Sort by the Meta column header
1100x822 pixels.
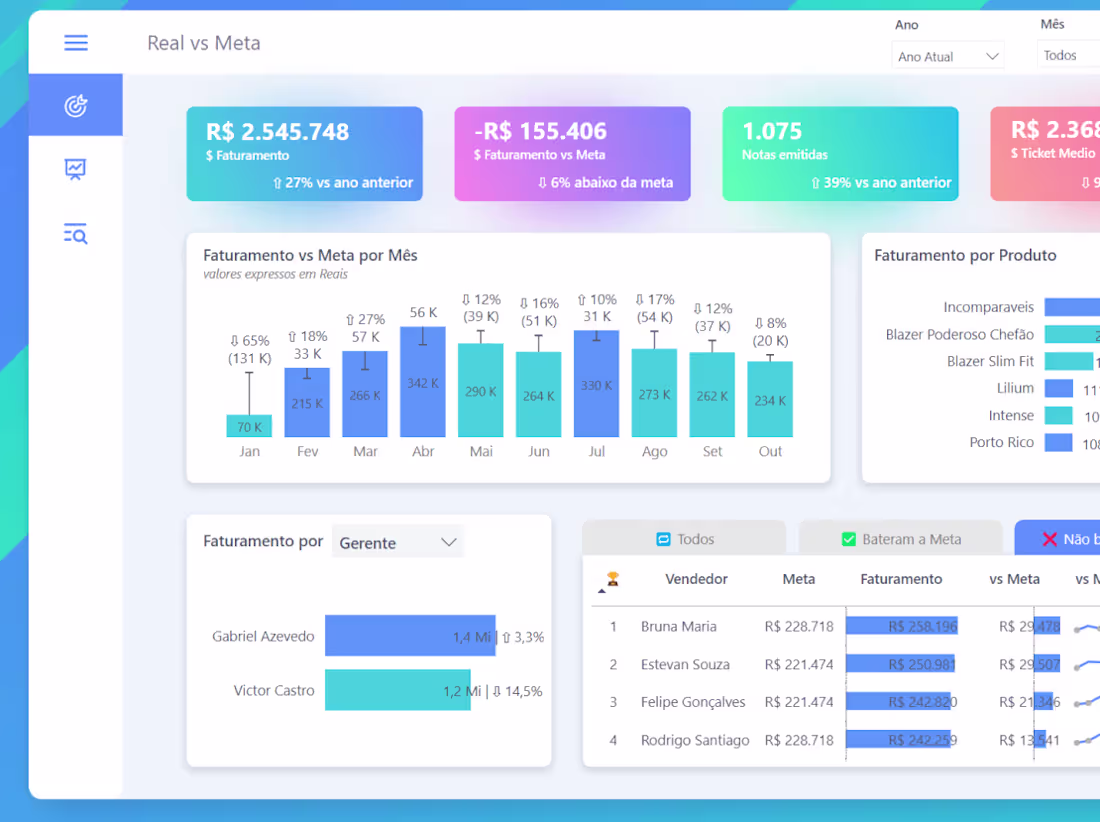tap(799, 579)
